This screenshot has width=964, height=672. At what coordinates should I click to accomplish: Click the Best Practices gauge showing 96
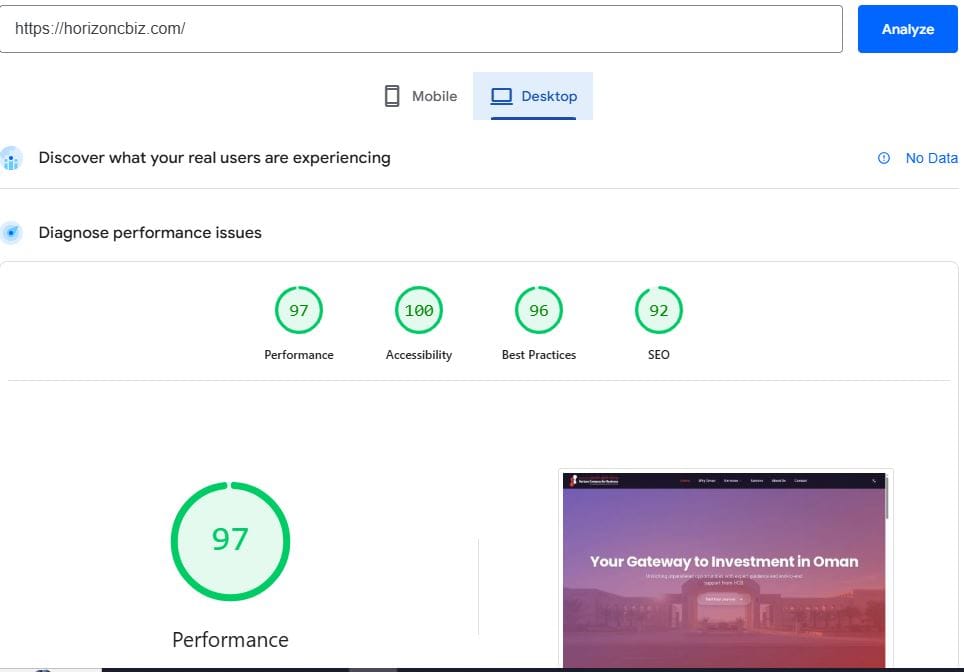[x=538, y=310]
